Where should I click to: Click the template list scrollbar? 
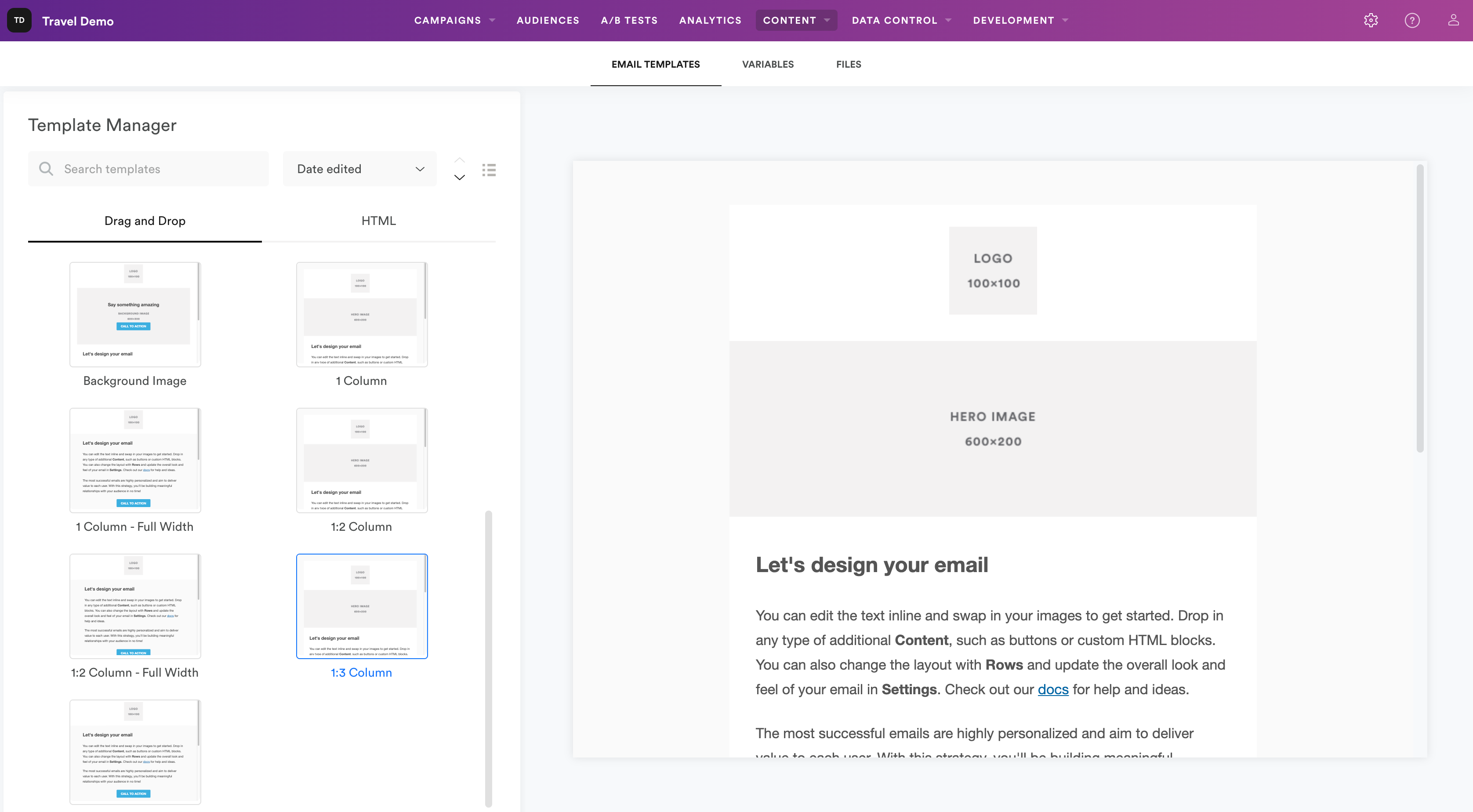488,658
